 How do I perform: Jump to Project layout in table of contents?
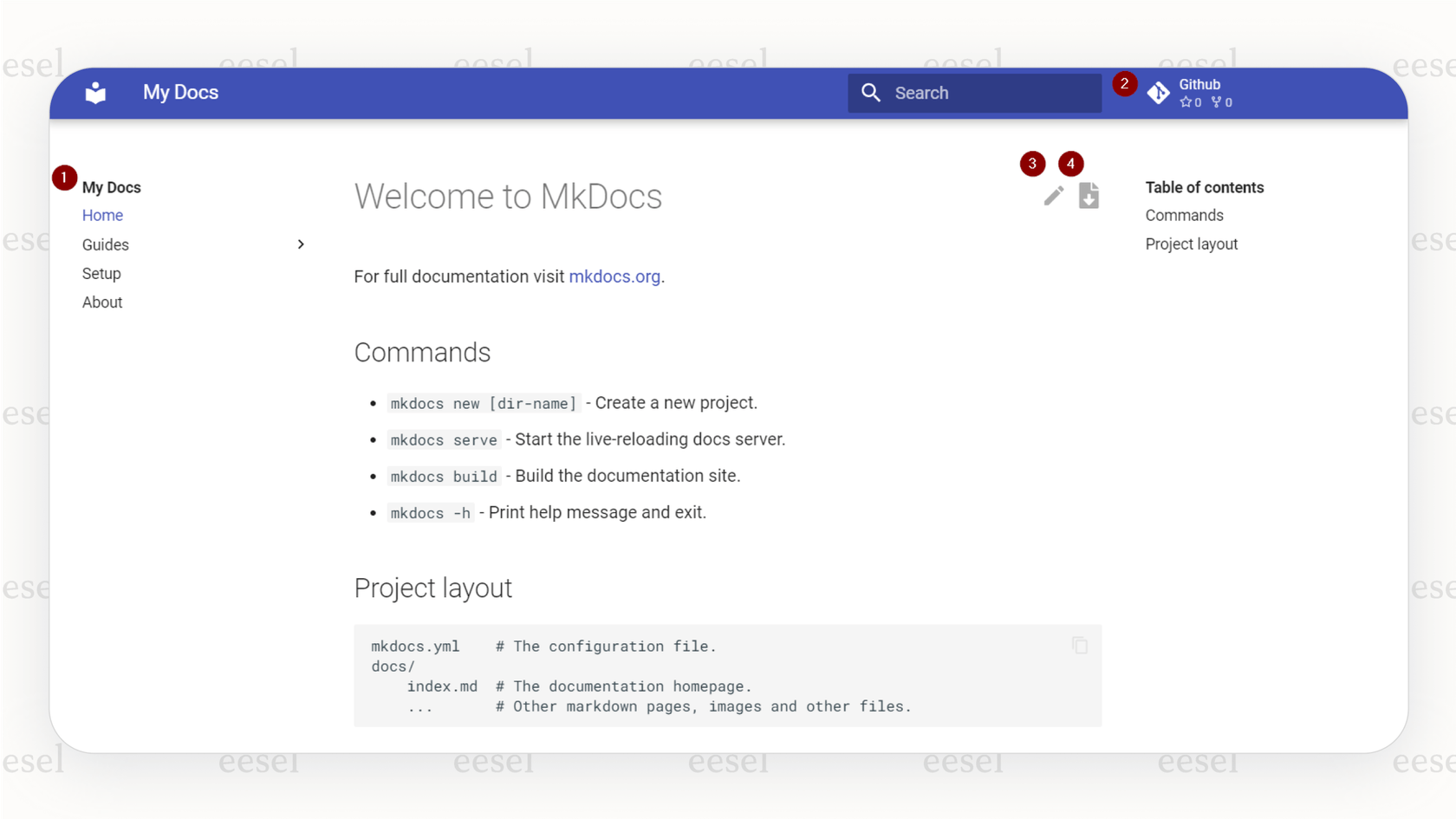pos(1192,244)
